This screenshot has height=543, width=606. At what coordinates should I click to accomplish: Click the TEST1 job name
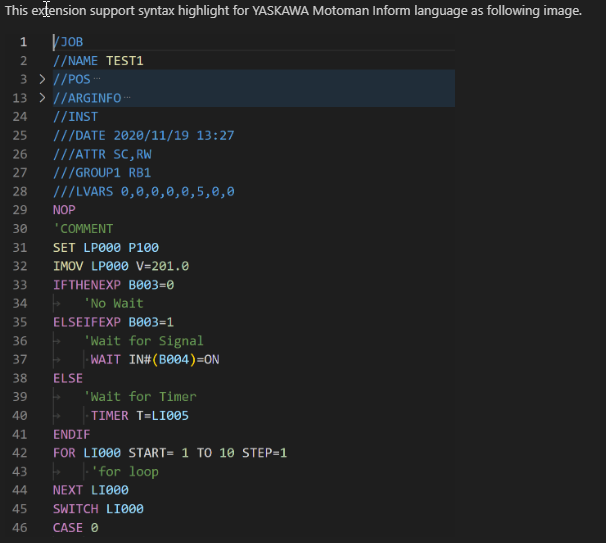click(x=125, y=61)
